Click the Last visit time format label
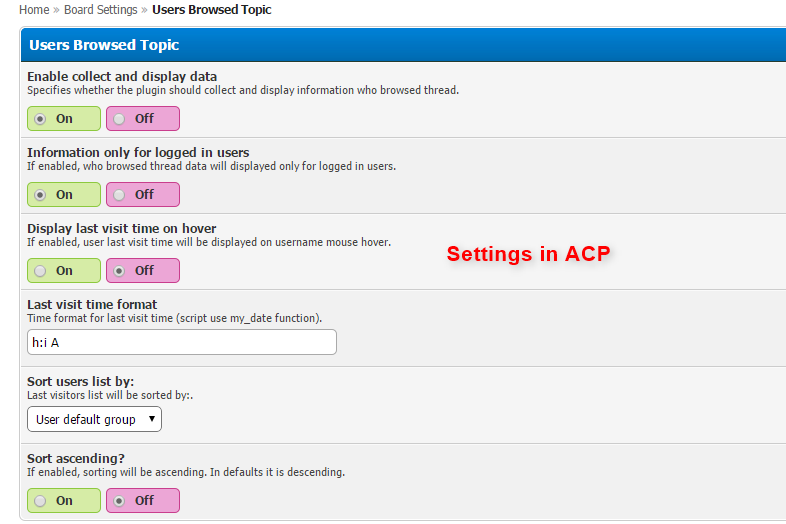This screenshot has width=786, height=524. coord(92,304)
